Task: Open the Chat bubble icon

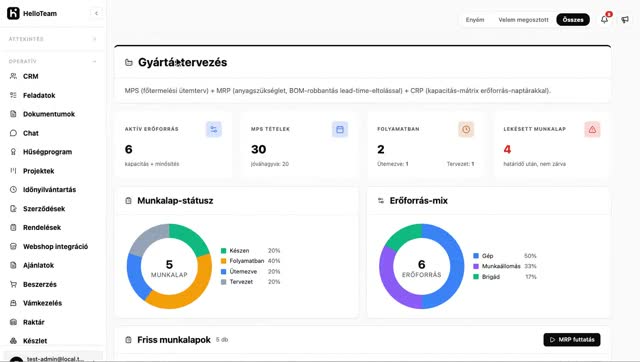Action: tap(13, 133)
